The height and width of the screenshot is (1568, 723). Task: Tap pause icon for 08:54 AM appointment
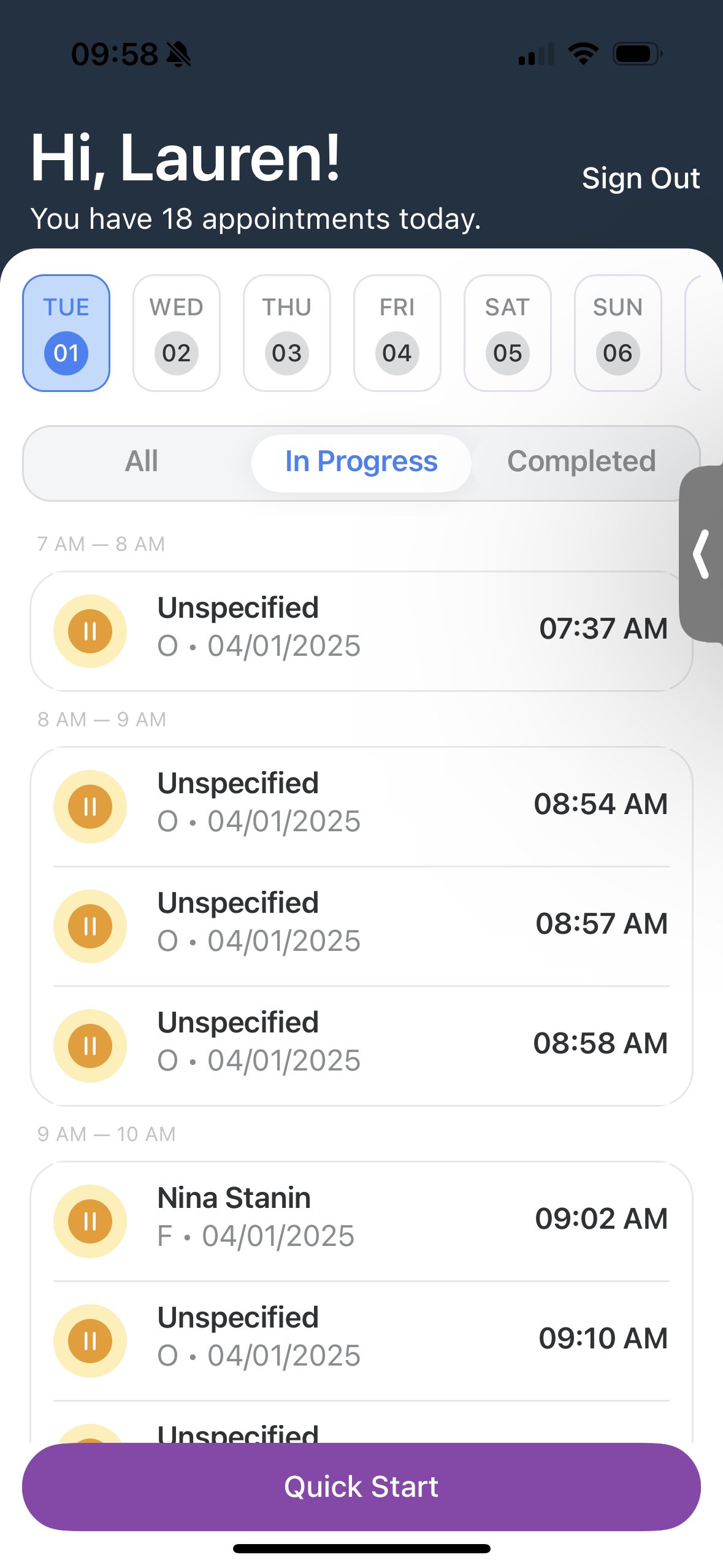point(90,806)
